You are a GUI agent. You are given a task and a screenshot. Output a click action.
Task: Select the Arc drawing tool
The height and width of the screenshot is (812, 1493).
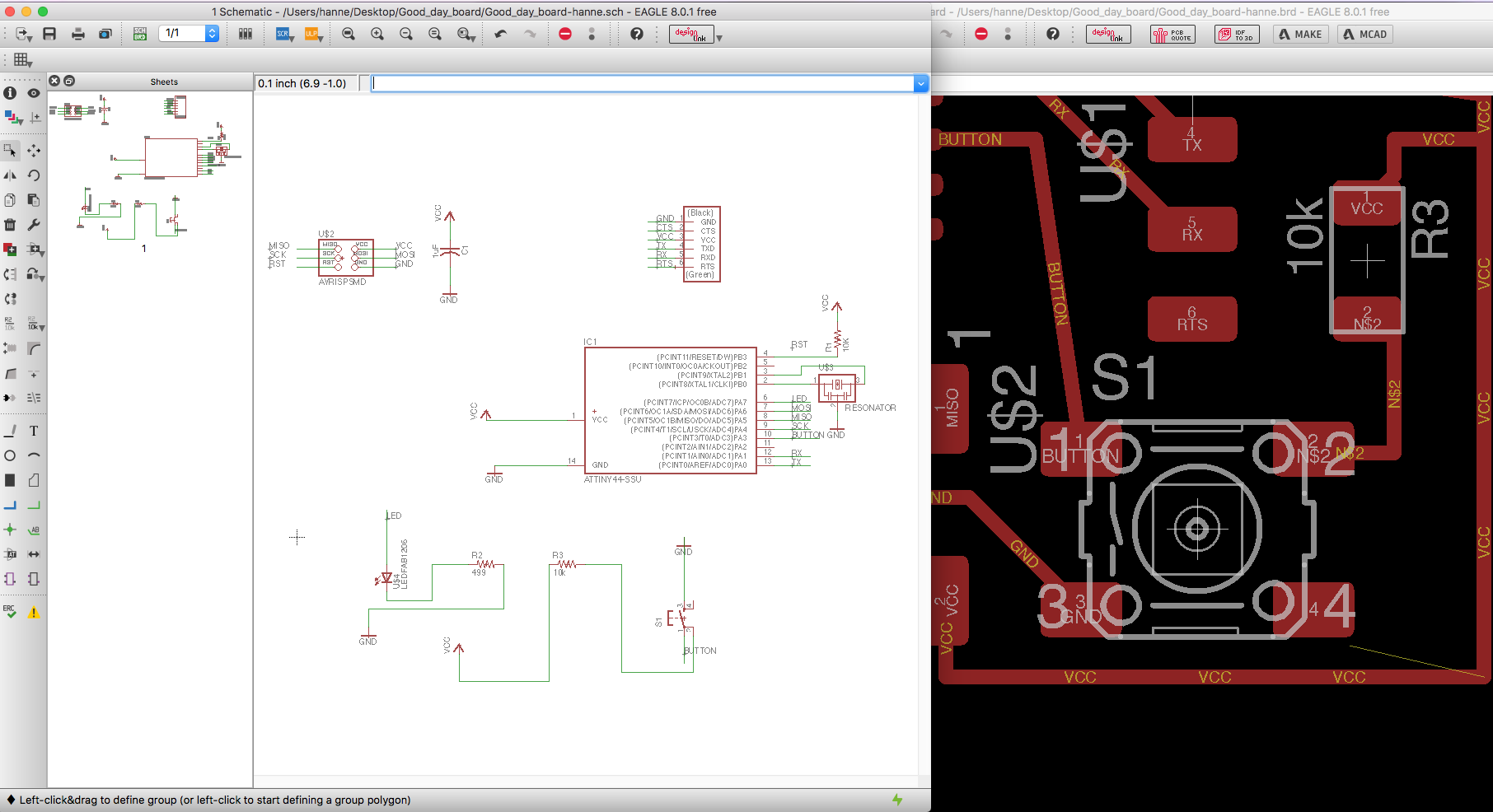tap(34, 455)
